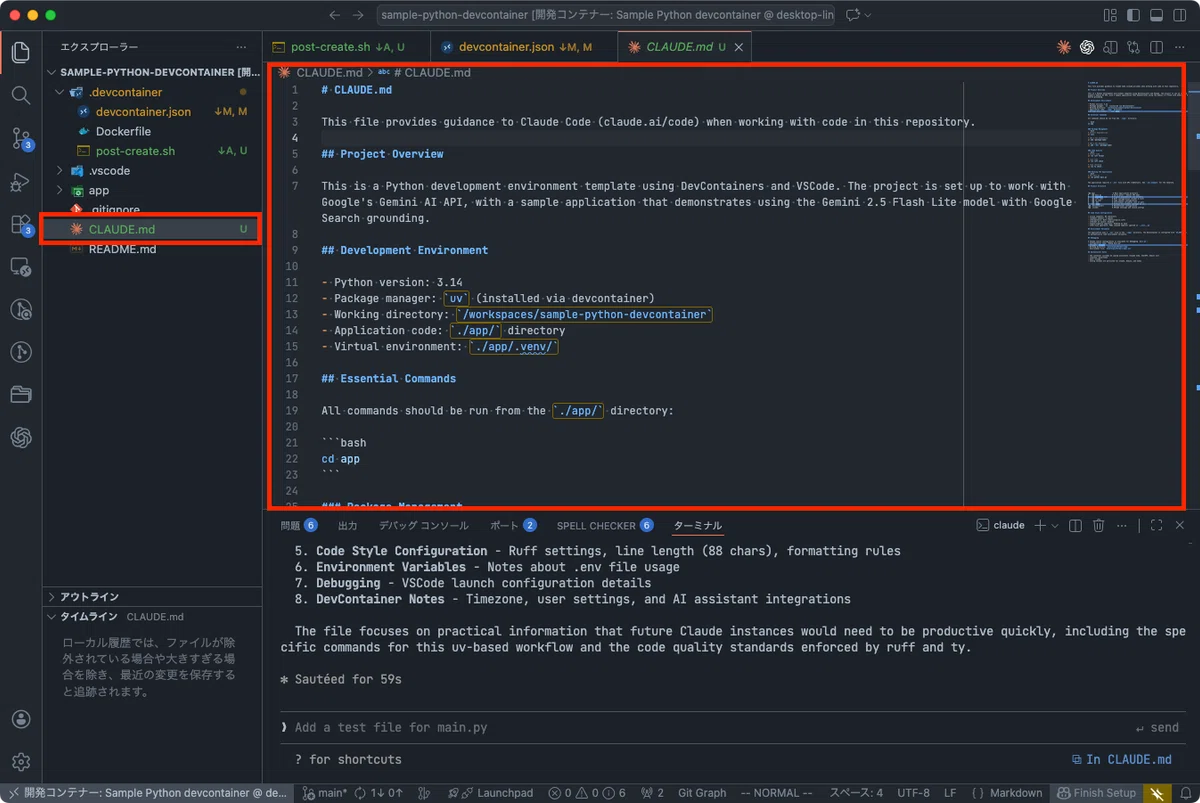Open changes compare icon in editor toolbar
1200x803 pixels.
click(1133, 47)
